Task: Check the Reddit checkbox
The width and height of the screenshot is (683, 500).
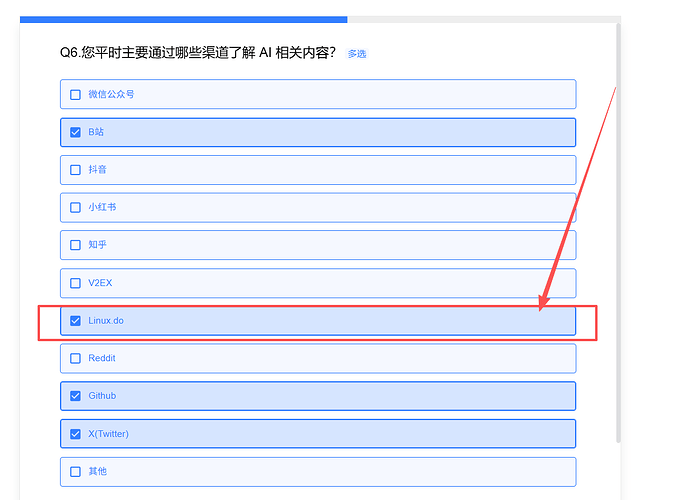Action: (x=75, y=358)
